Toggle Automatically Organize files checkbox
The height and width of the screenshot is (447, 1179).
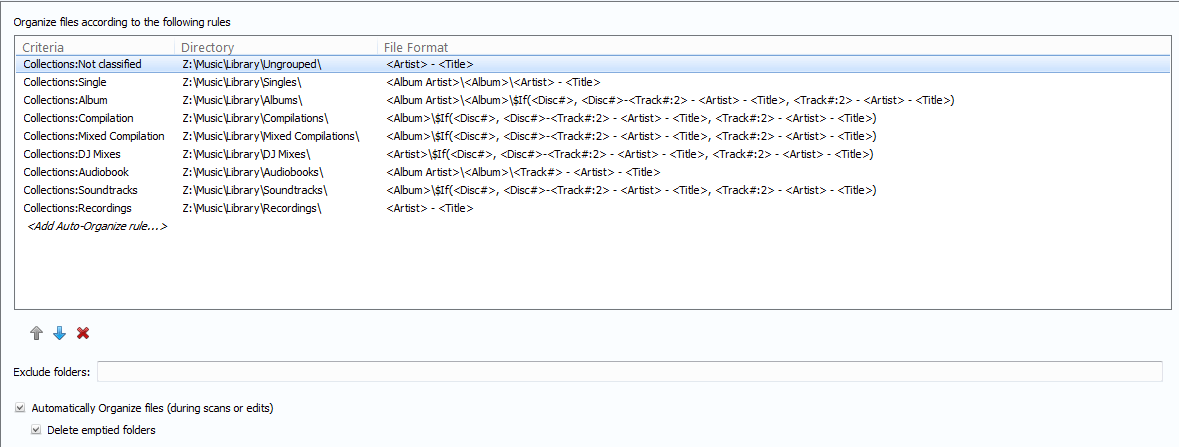20,408
